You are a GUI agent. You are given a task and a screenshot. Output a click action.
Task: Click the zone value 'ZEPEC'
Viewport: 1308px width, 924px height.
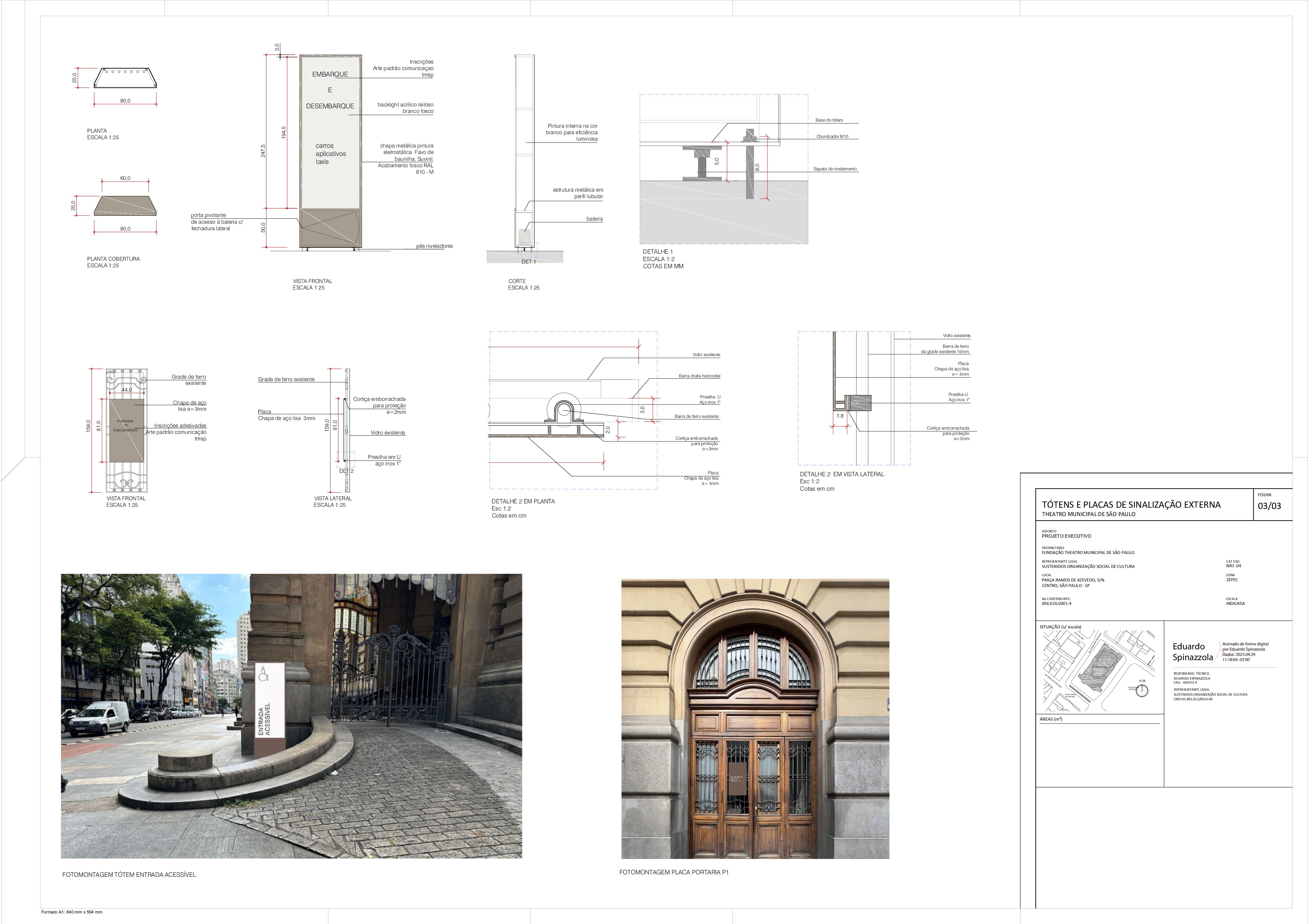pos(1232,580)
